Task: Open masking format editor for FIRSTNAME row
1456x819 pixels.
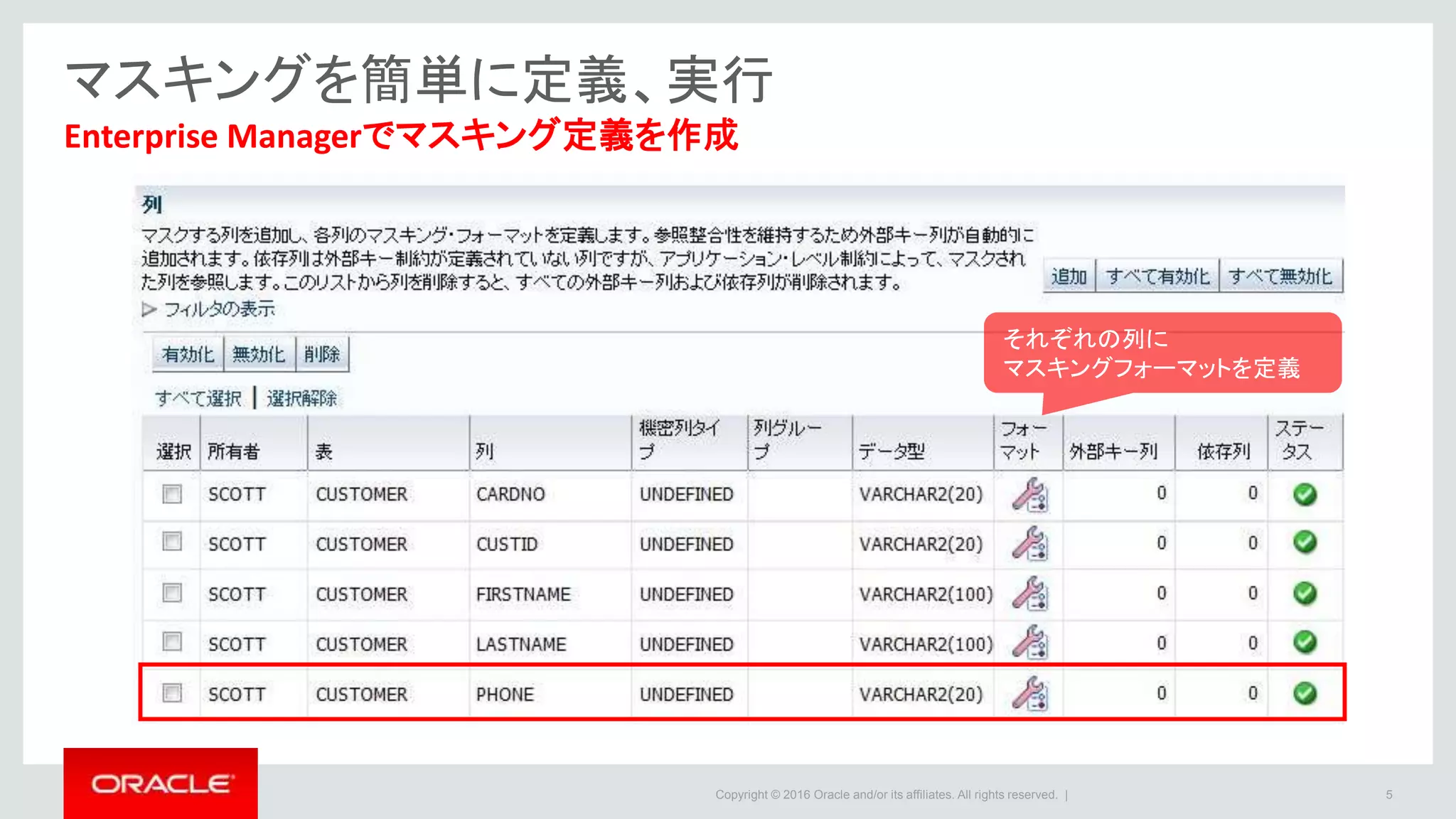Action: pyautogui.click(x=1029, y=594)
